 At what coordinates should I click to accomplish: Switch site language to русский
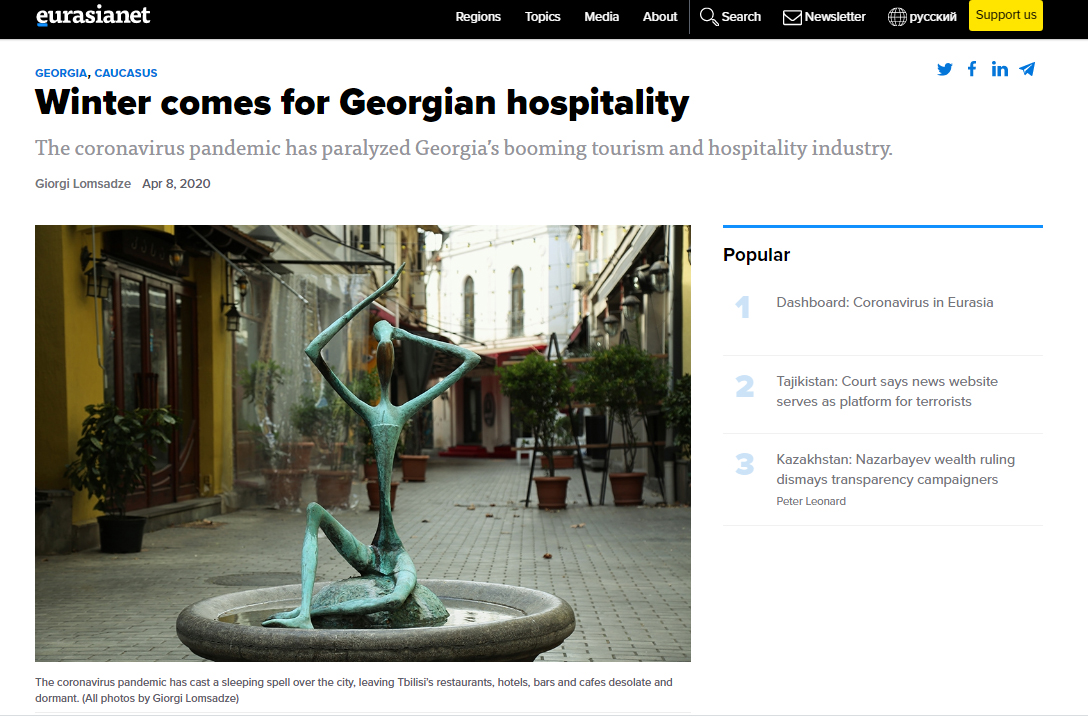933,17
